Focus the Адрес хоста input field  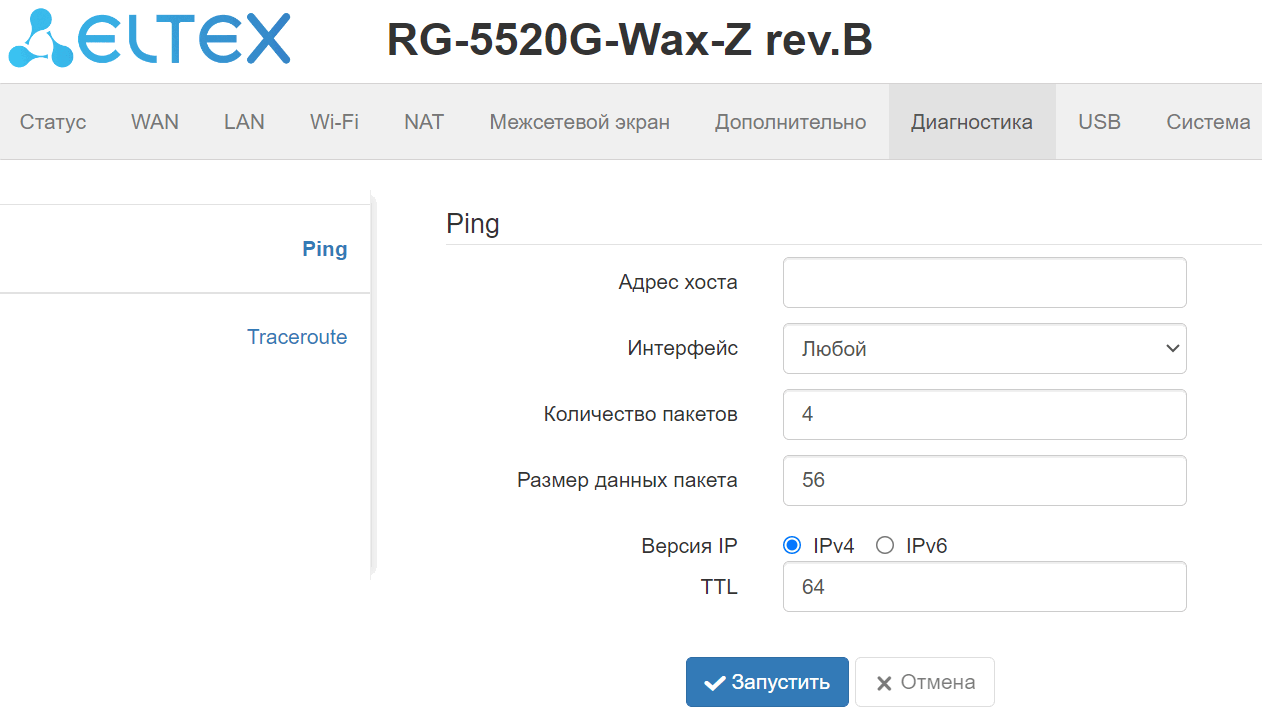coord(984,282)
